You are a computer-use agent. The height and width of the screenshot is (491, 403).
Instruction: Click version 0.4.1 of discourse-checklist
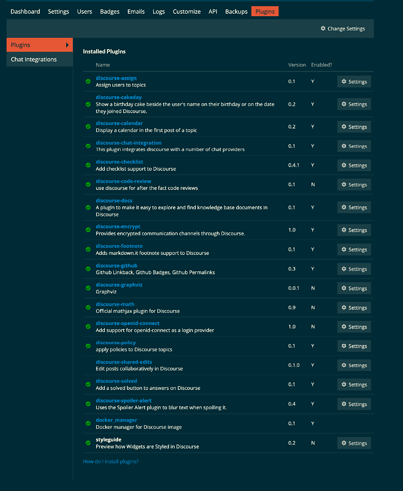click(x=294, y=165)
